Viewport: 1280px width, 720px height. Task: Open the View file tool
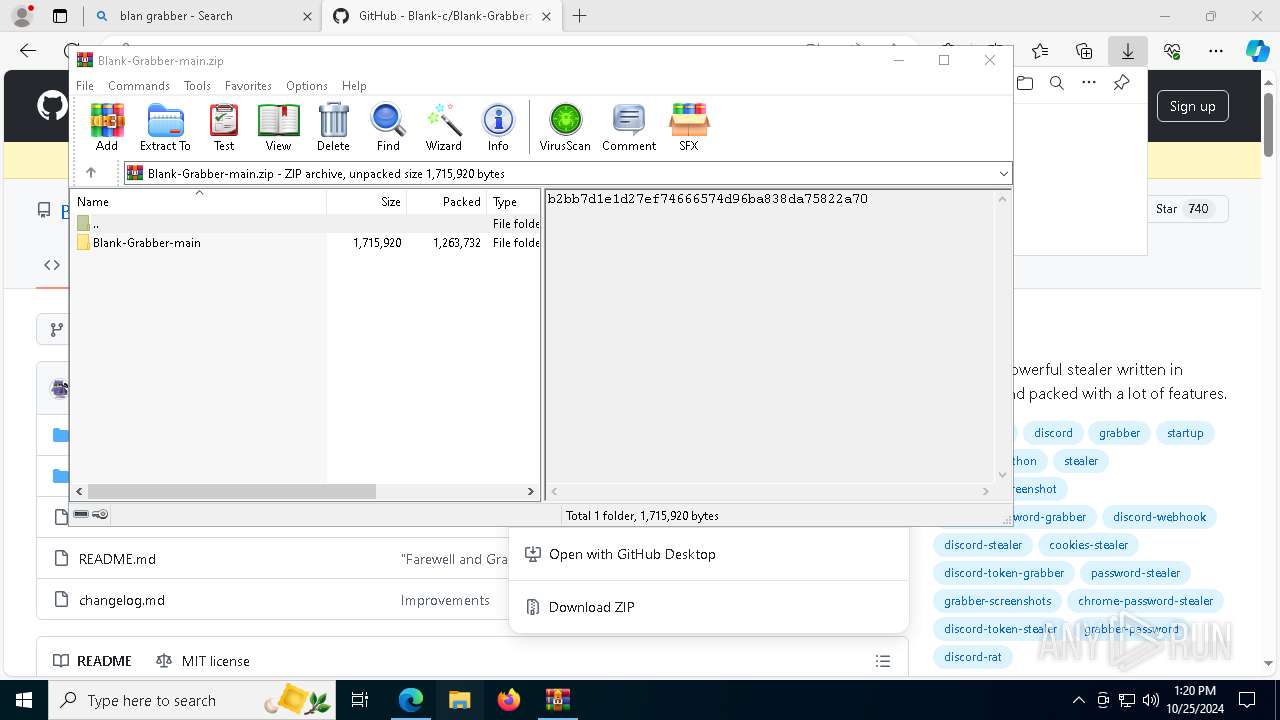point(278,127)
